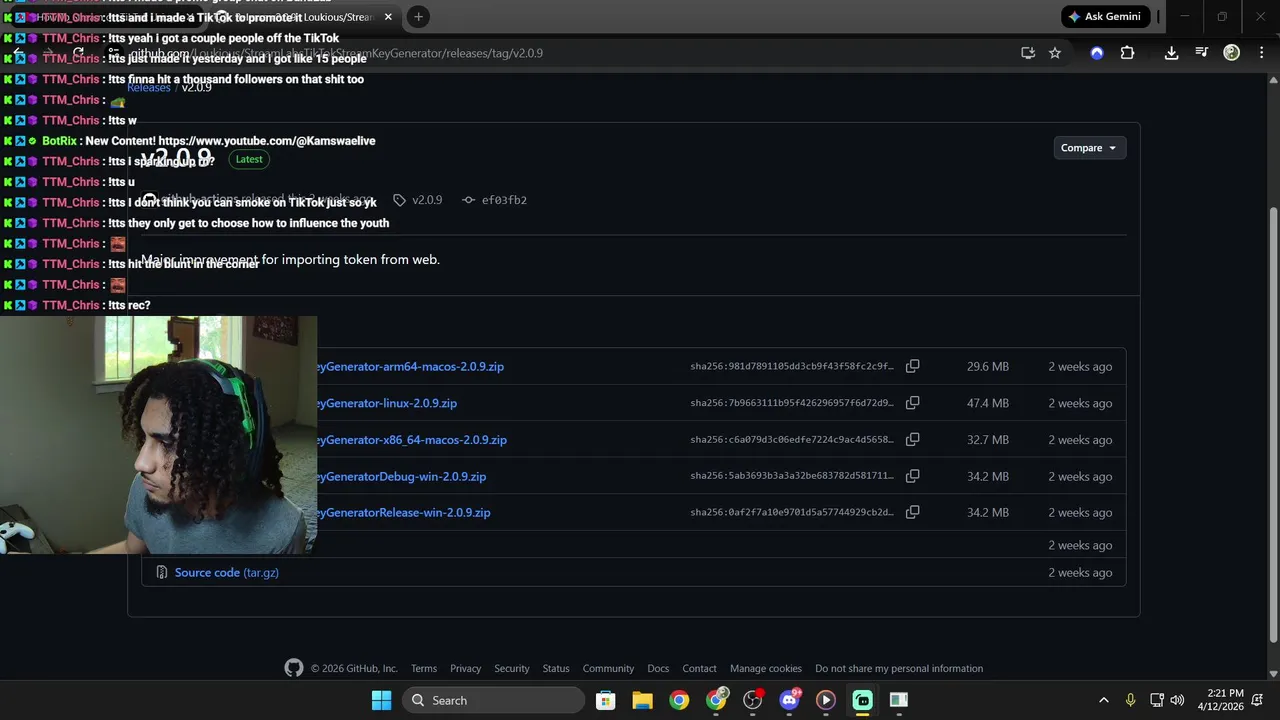Show Chrome downloads
This screenshot has width=1280, height=720.
tap(1171, 53)
